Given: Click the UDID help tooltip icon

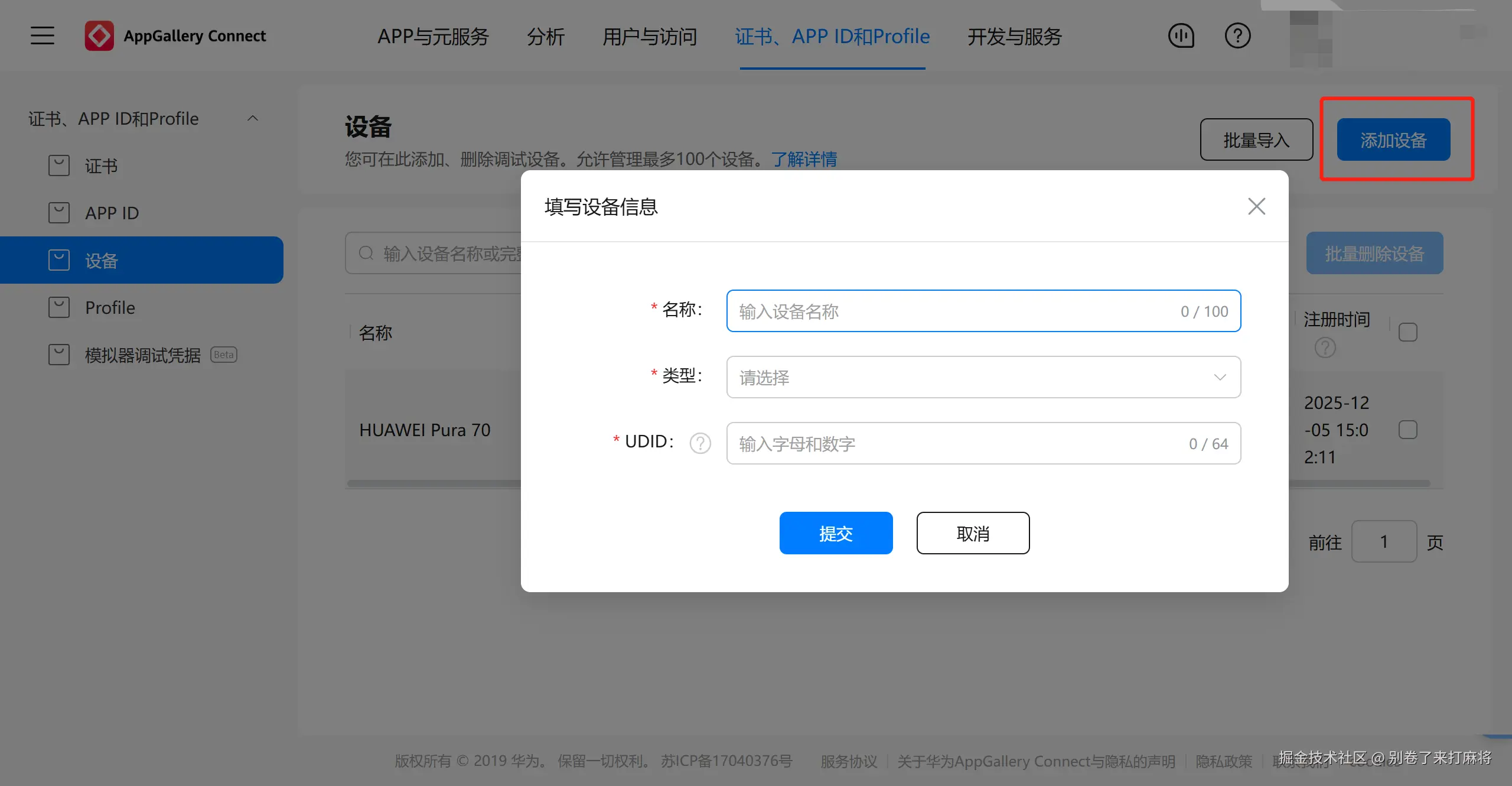Looking at the screenshot, I should point(700,443).
